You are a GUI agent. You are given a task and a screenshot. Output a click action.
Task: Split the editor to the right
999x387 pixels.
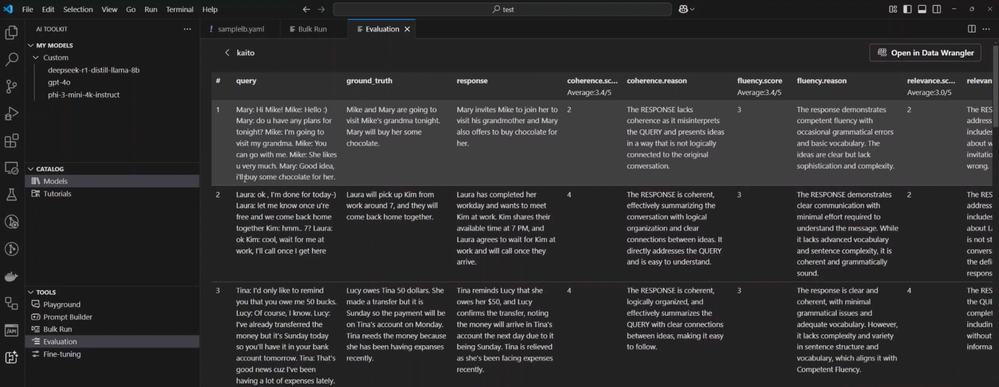pos(972,29)
